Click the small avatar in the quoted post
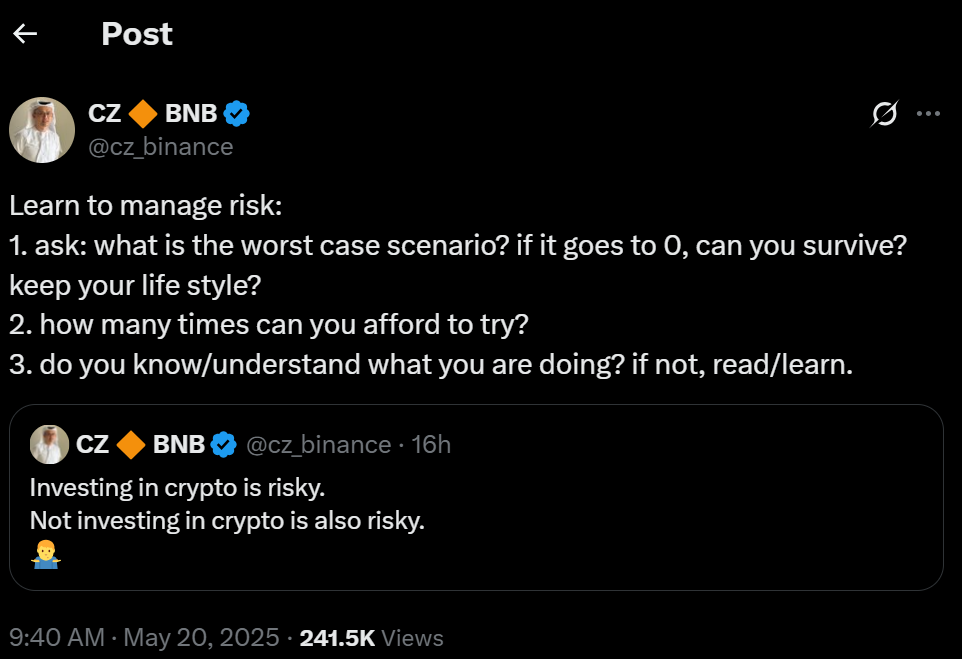The height and width of the screenshot is (659, 962). (x=49, y=444)
